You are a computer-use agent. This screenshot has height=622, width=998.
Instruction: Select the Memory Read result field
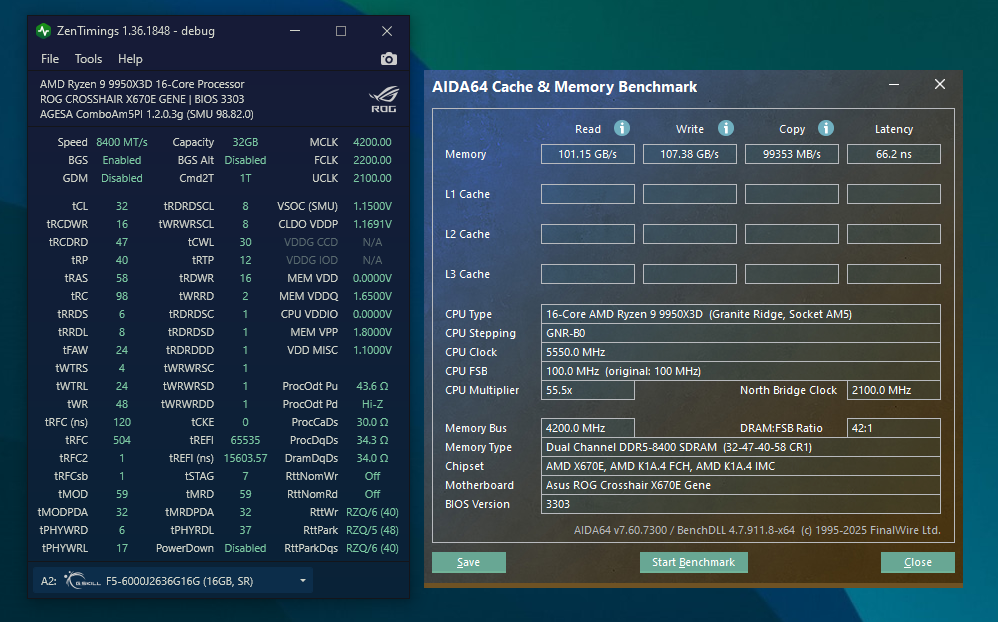[587, 154]
